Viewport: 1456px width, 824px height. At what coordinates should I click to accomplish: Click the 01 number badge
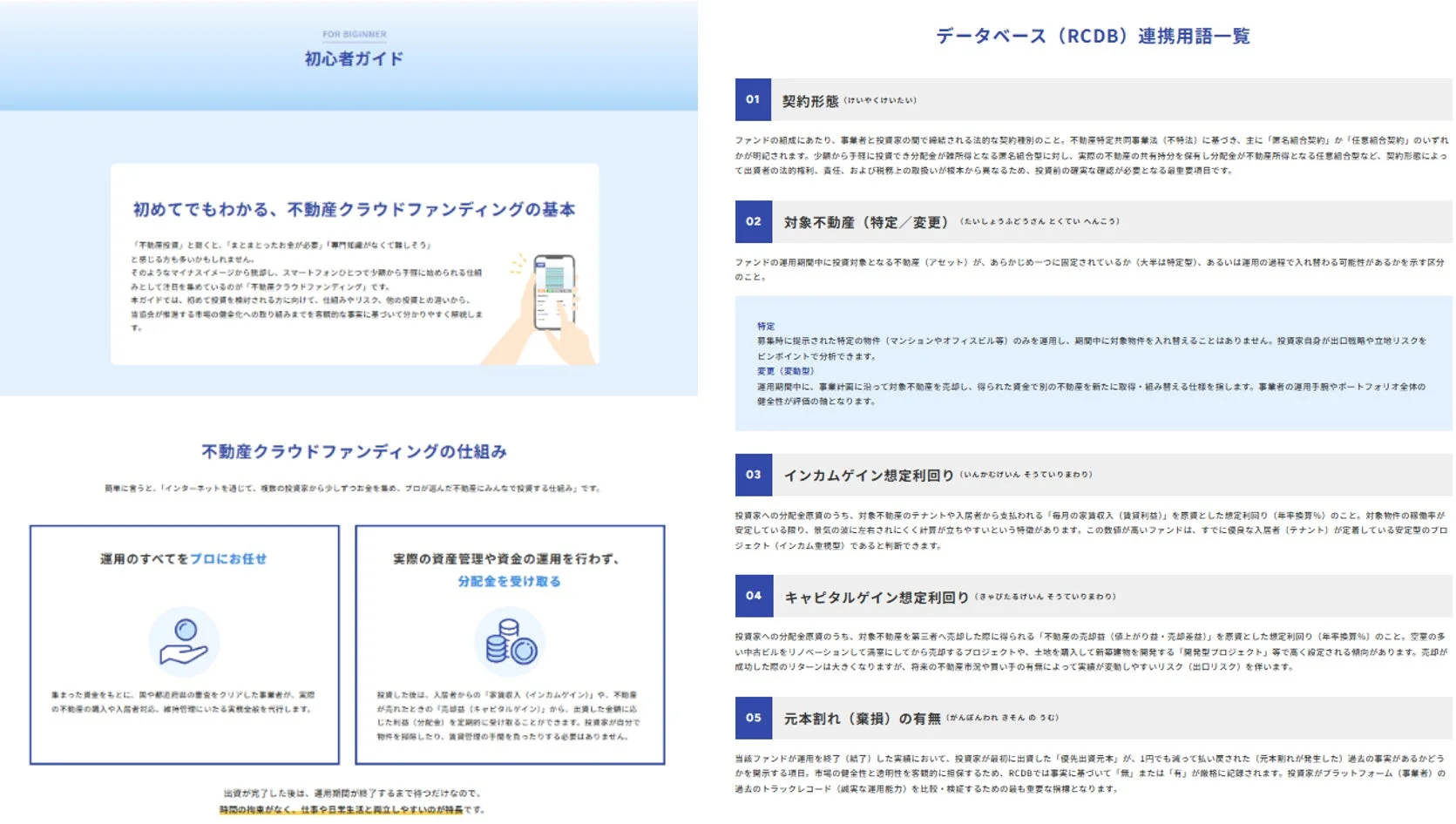753,99
